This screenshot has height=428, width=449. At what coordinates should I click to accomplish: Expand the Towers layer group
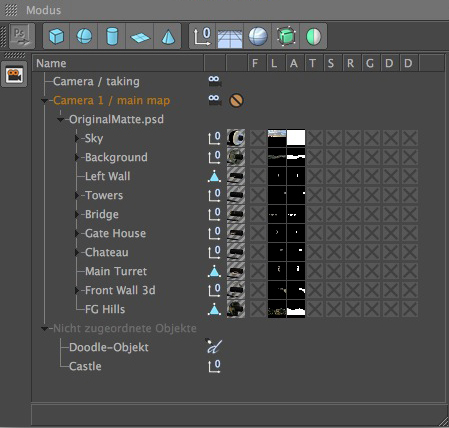(77, 195)
